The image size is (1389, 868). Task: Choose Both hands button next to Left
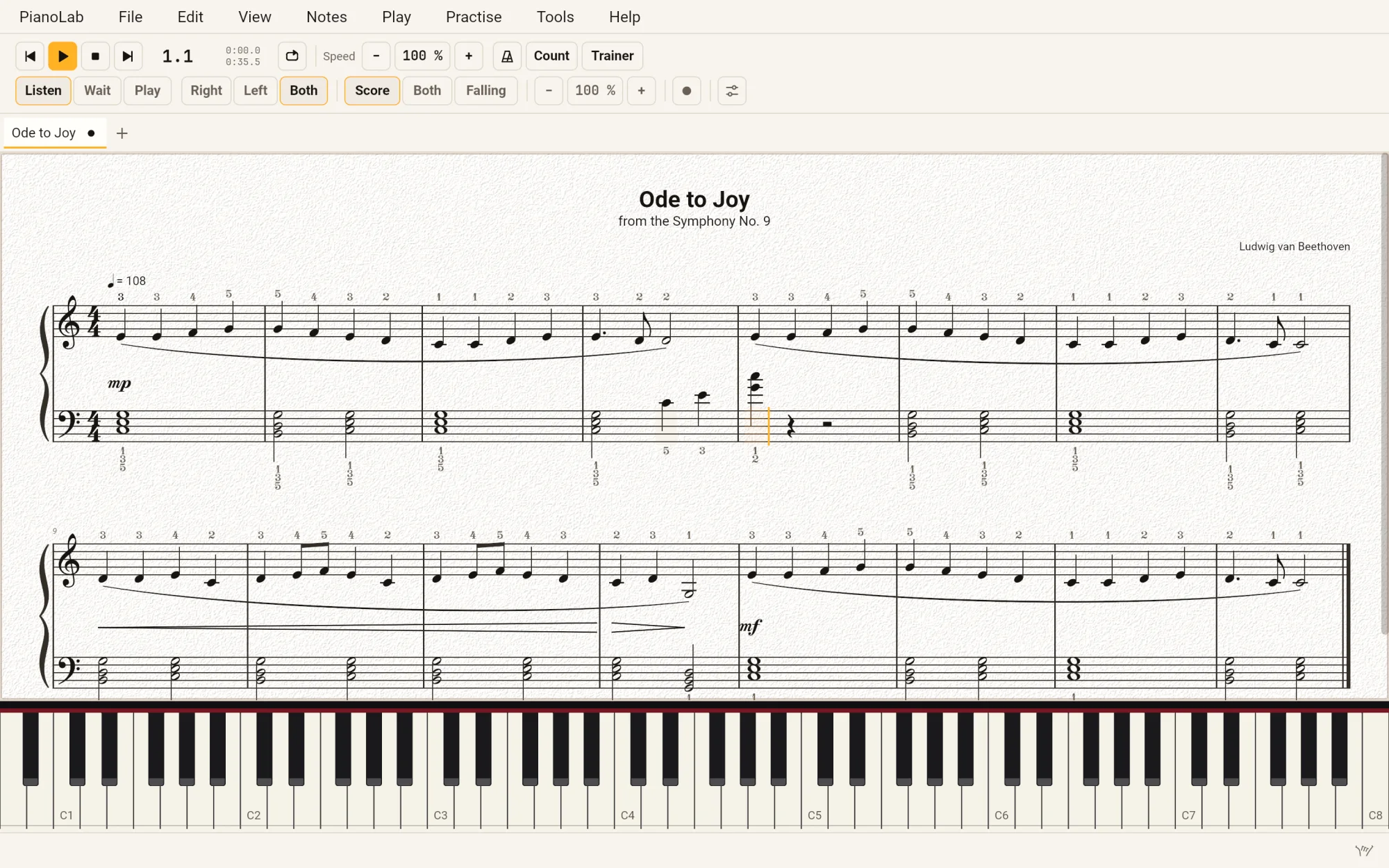303,91
